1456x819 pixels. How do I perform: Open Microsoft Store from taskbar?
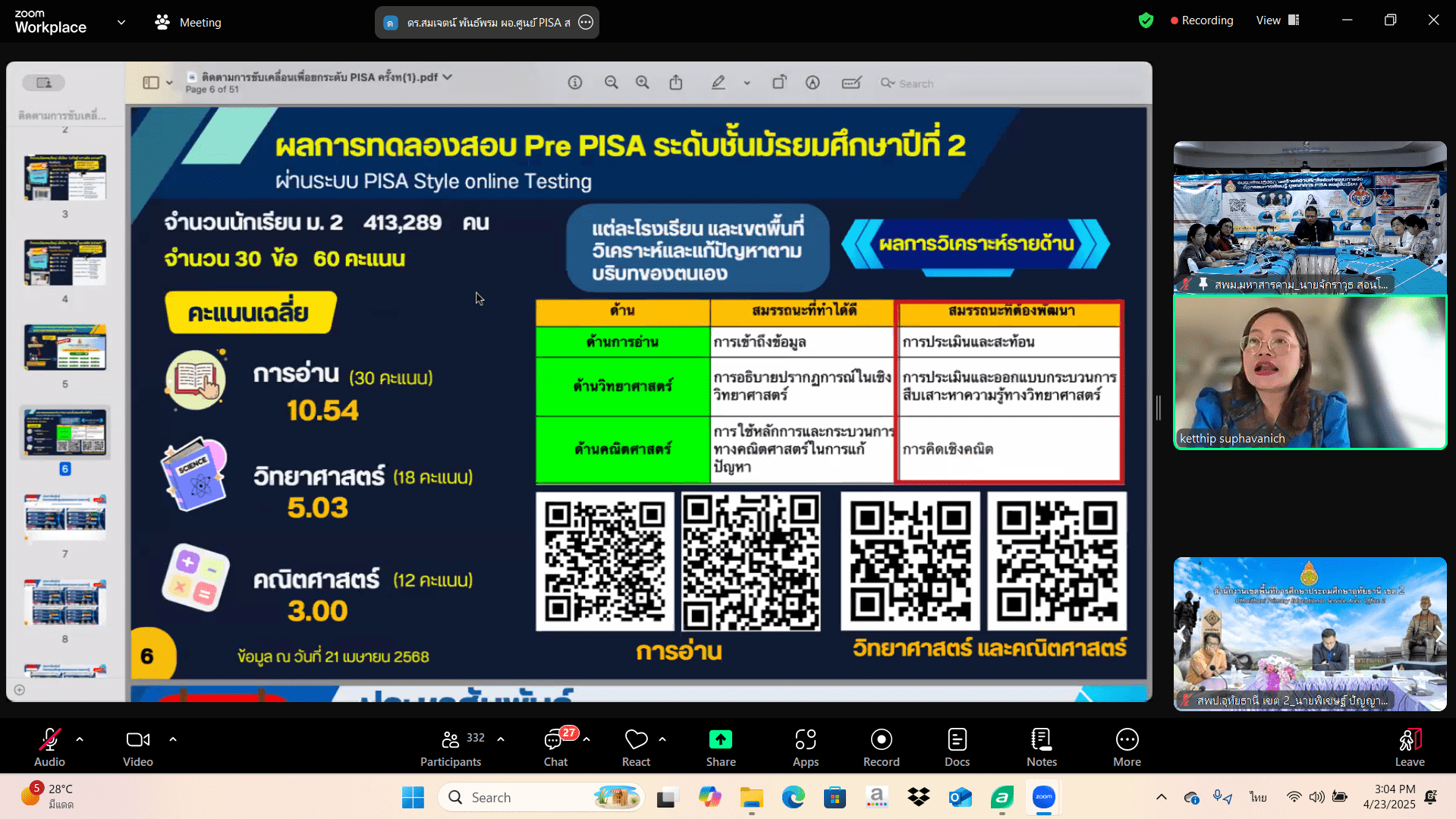[835, 797]
